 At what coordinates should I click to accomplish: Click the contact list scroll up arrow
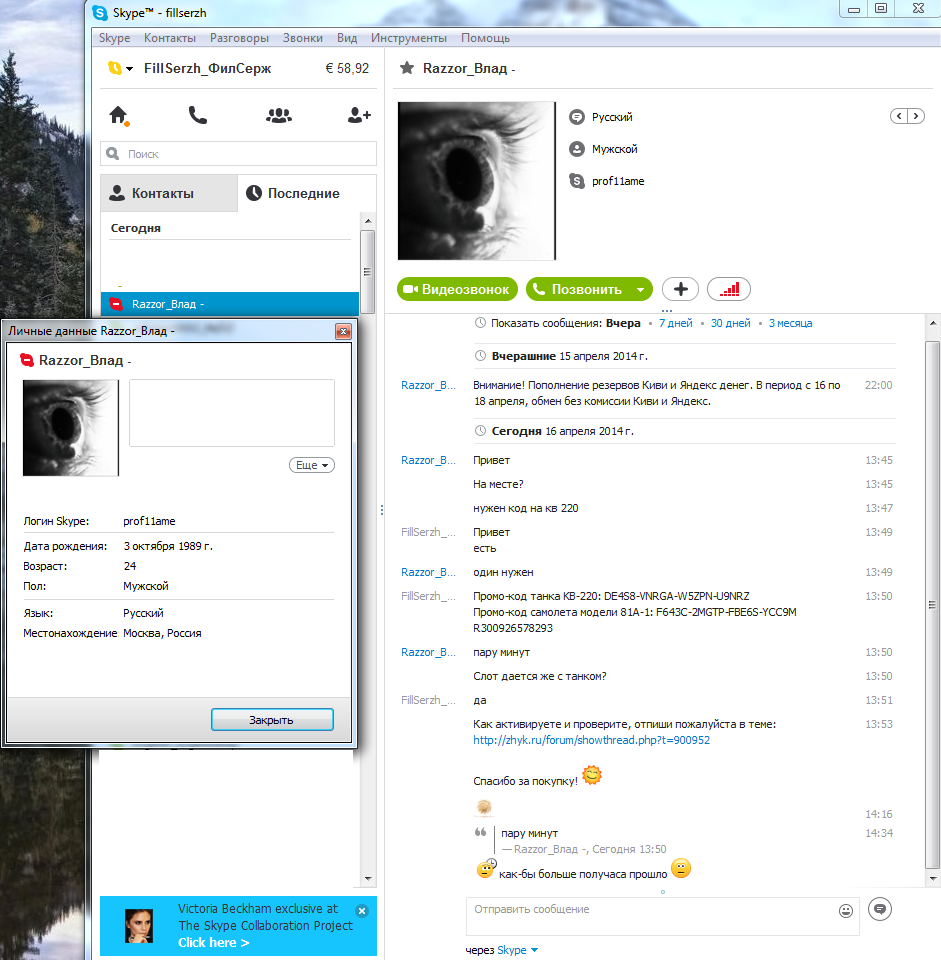(368, 220)
